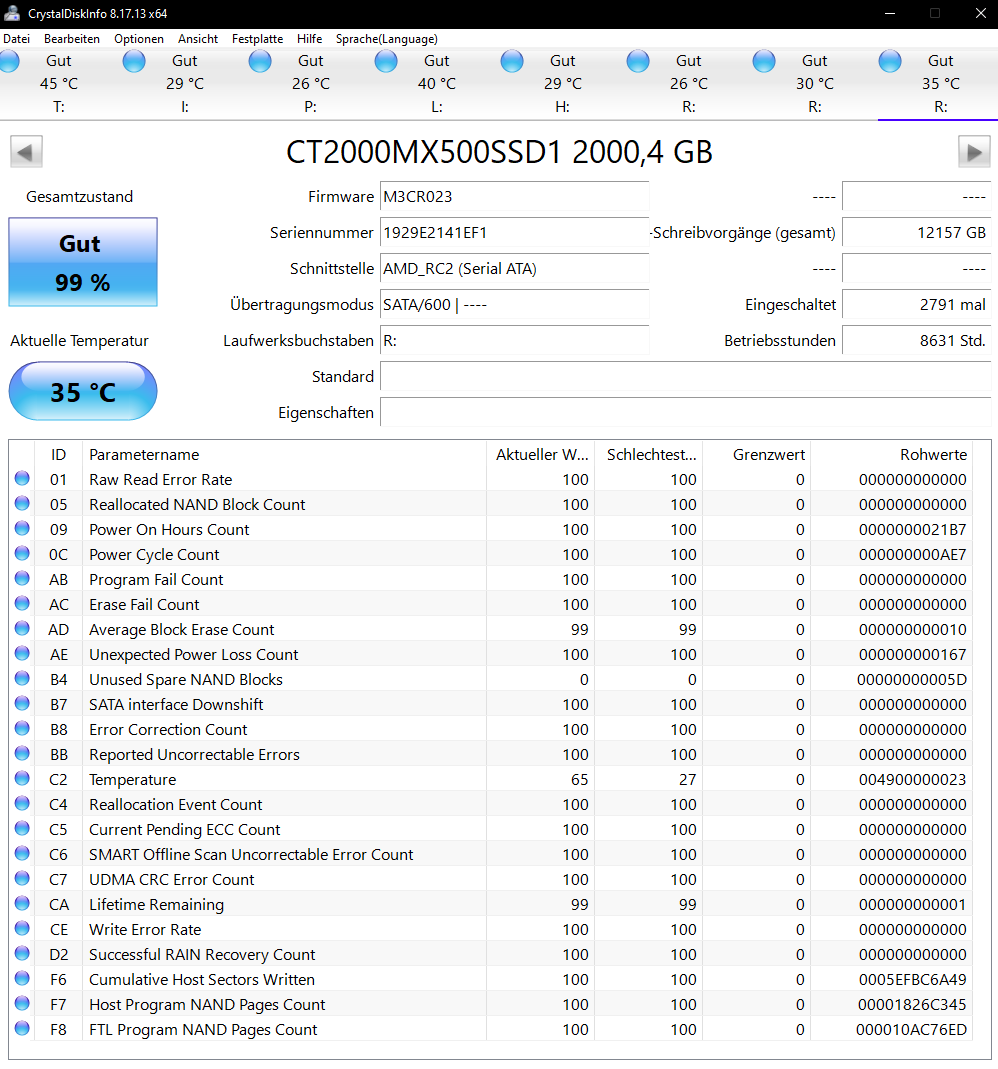The width and height of the screenshot is (998, 1069).
Task: Select Reallocation Event Count row text
Action: pos(175,804)
